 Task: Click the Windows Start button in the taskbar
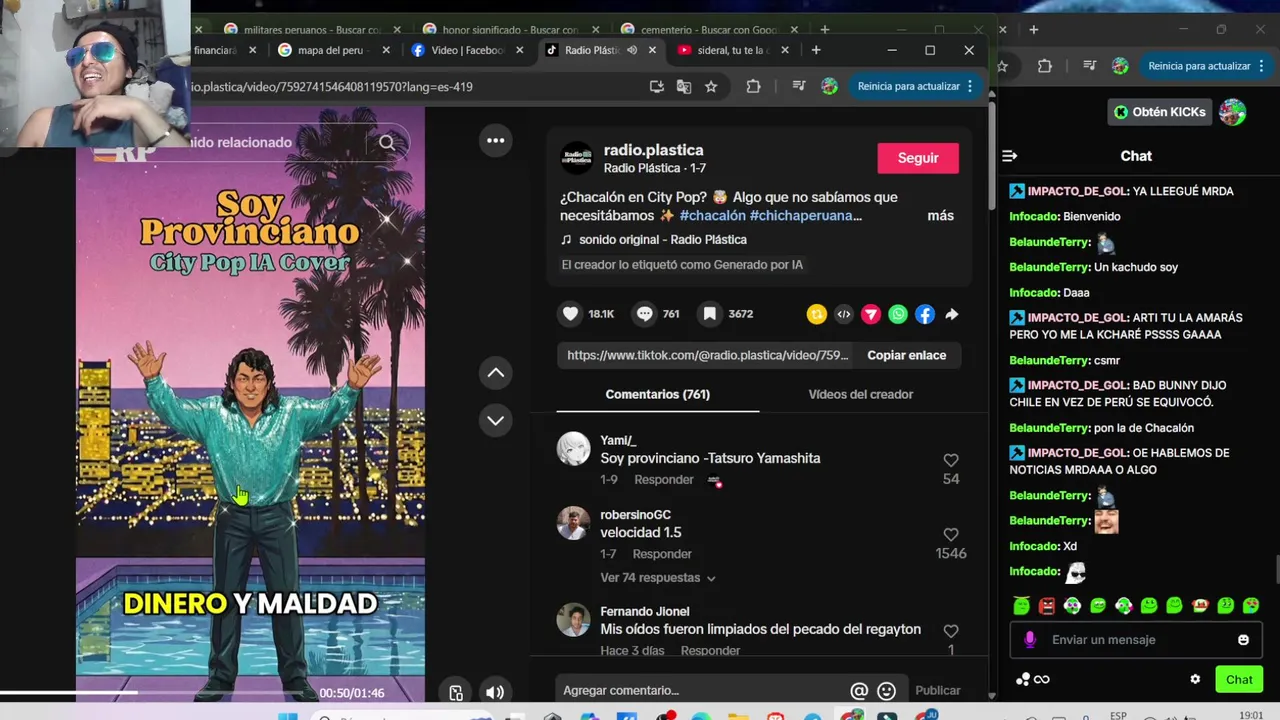point(287,716)
